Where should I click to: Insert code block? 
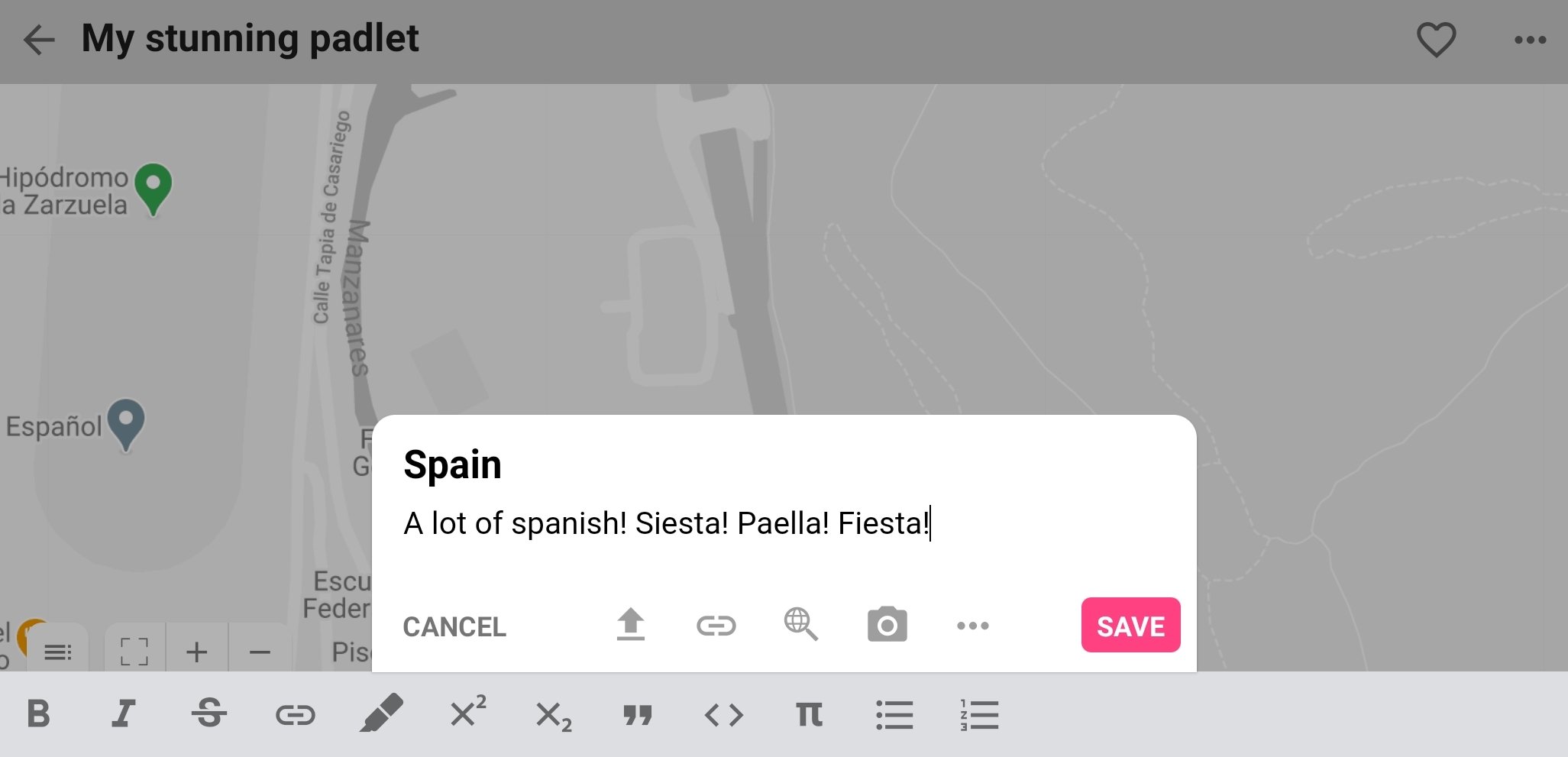[723, 715]
